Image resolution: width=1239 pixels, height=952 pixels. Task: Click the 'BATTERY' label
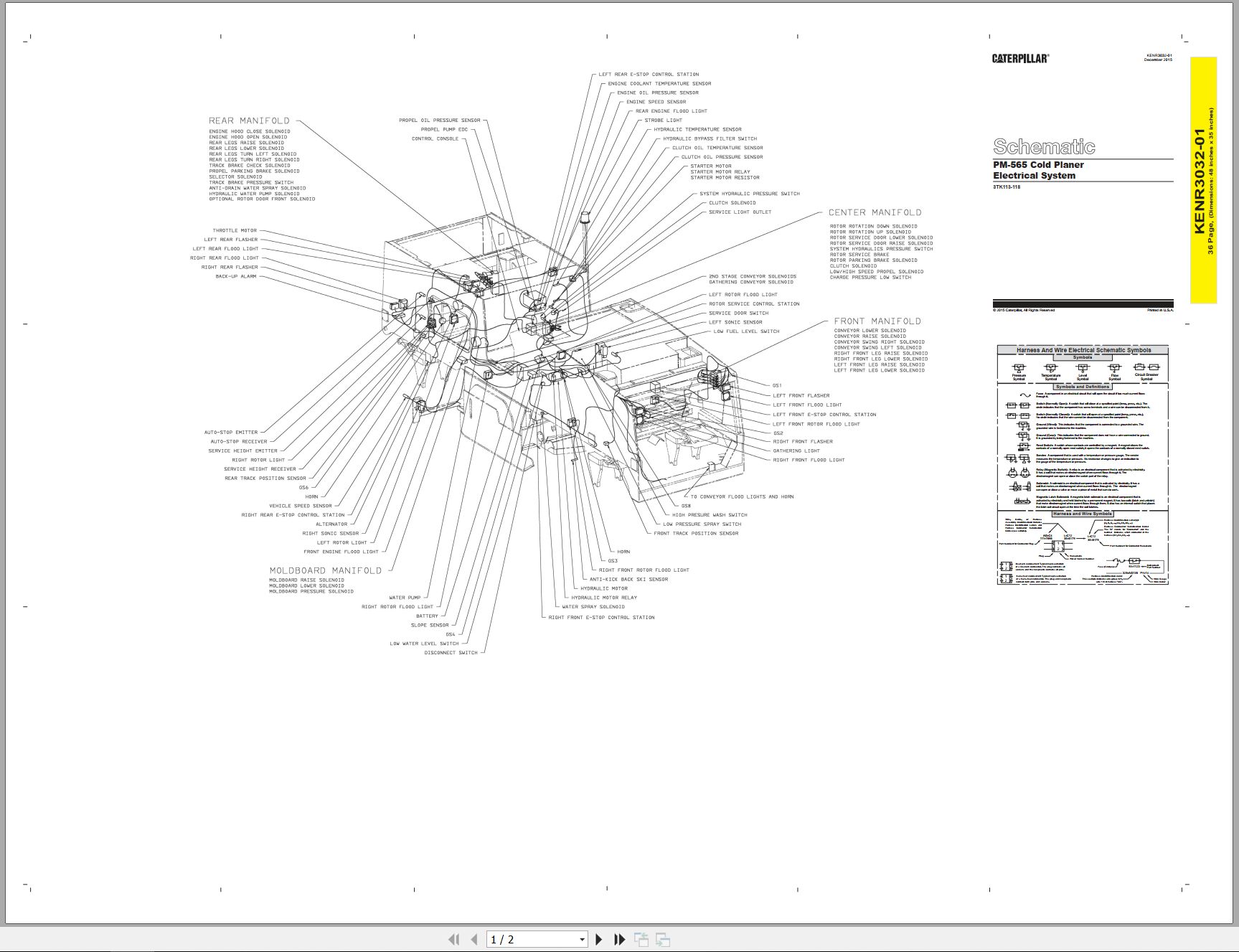pos(427,616)
